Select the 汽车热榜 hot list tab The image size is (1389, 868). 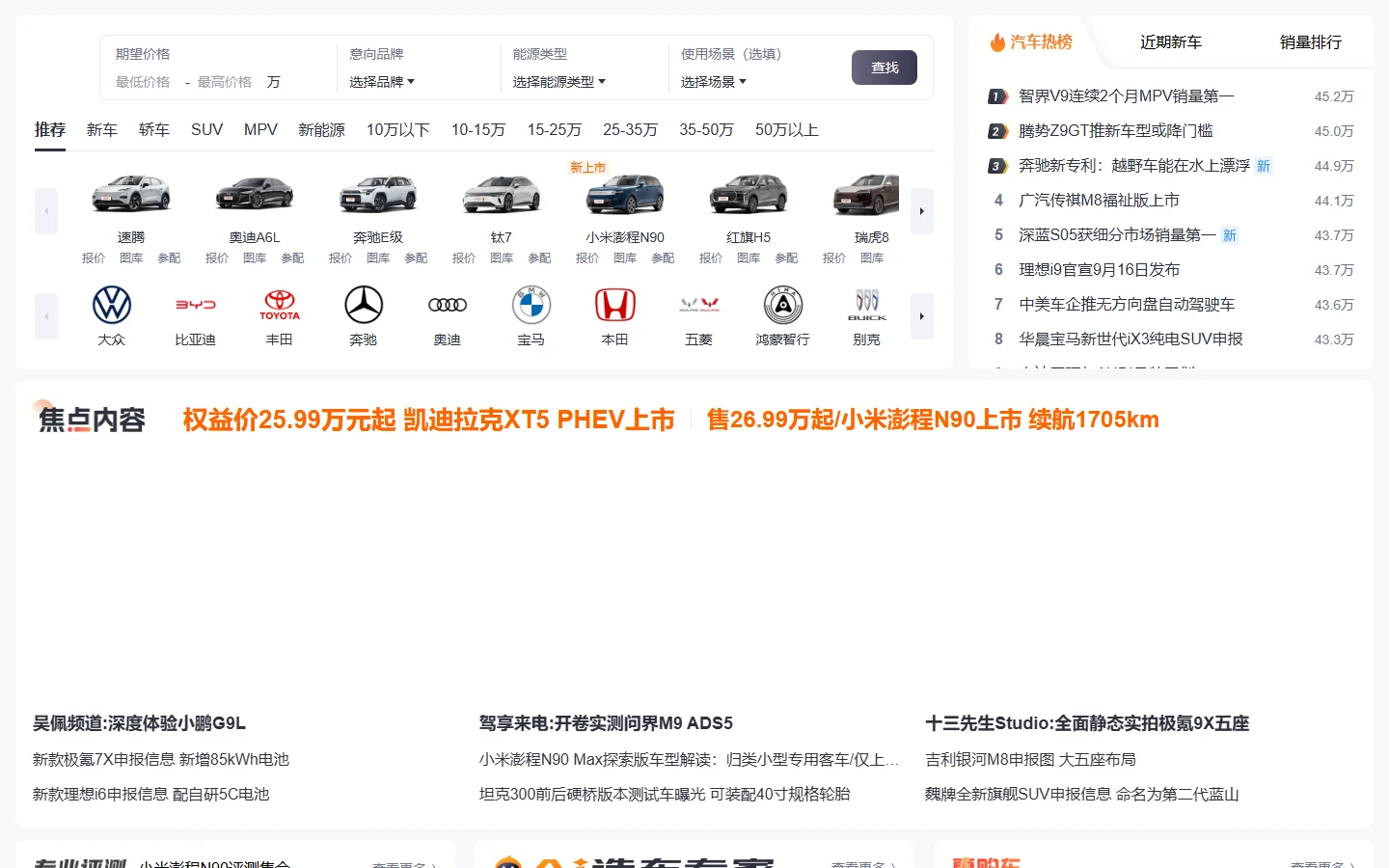[1031, 41]
